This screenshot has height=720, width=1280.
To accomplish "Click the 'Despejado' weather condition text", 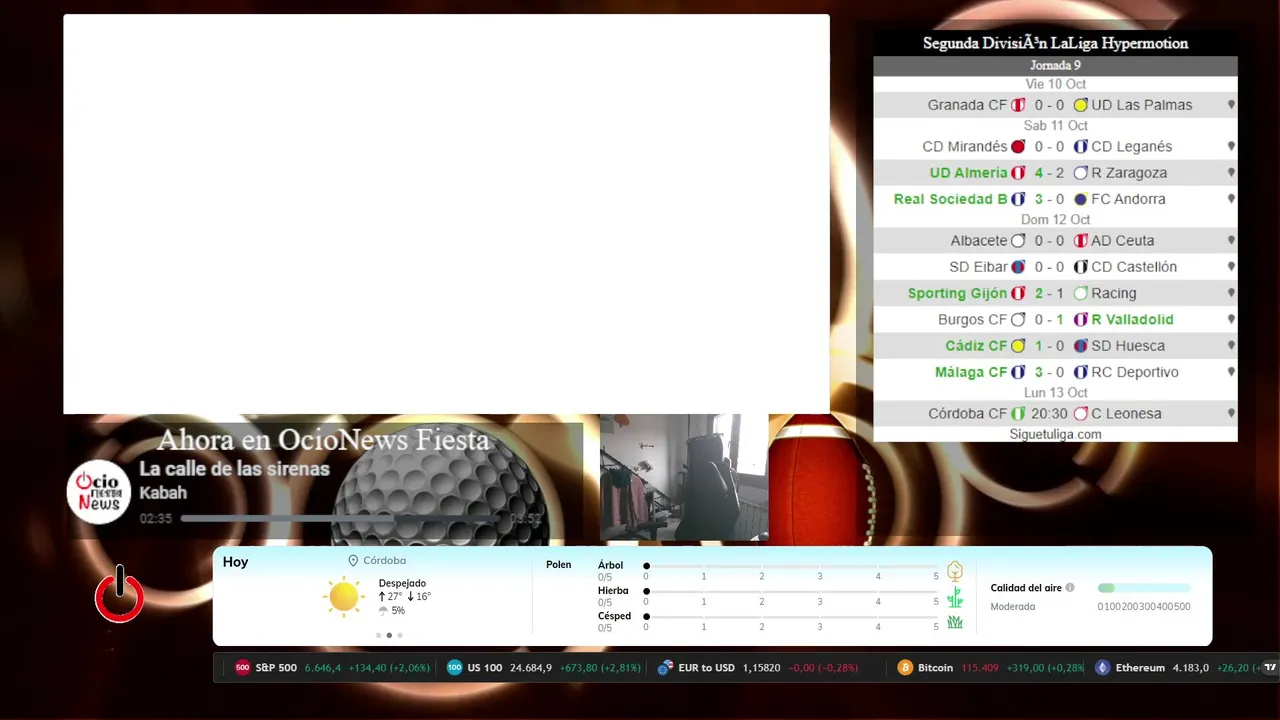I will [402, 583].
